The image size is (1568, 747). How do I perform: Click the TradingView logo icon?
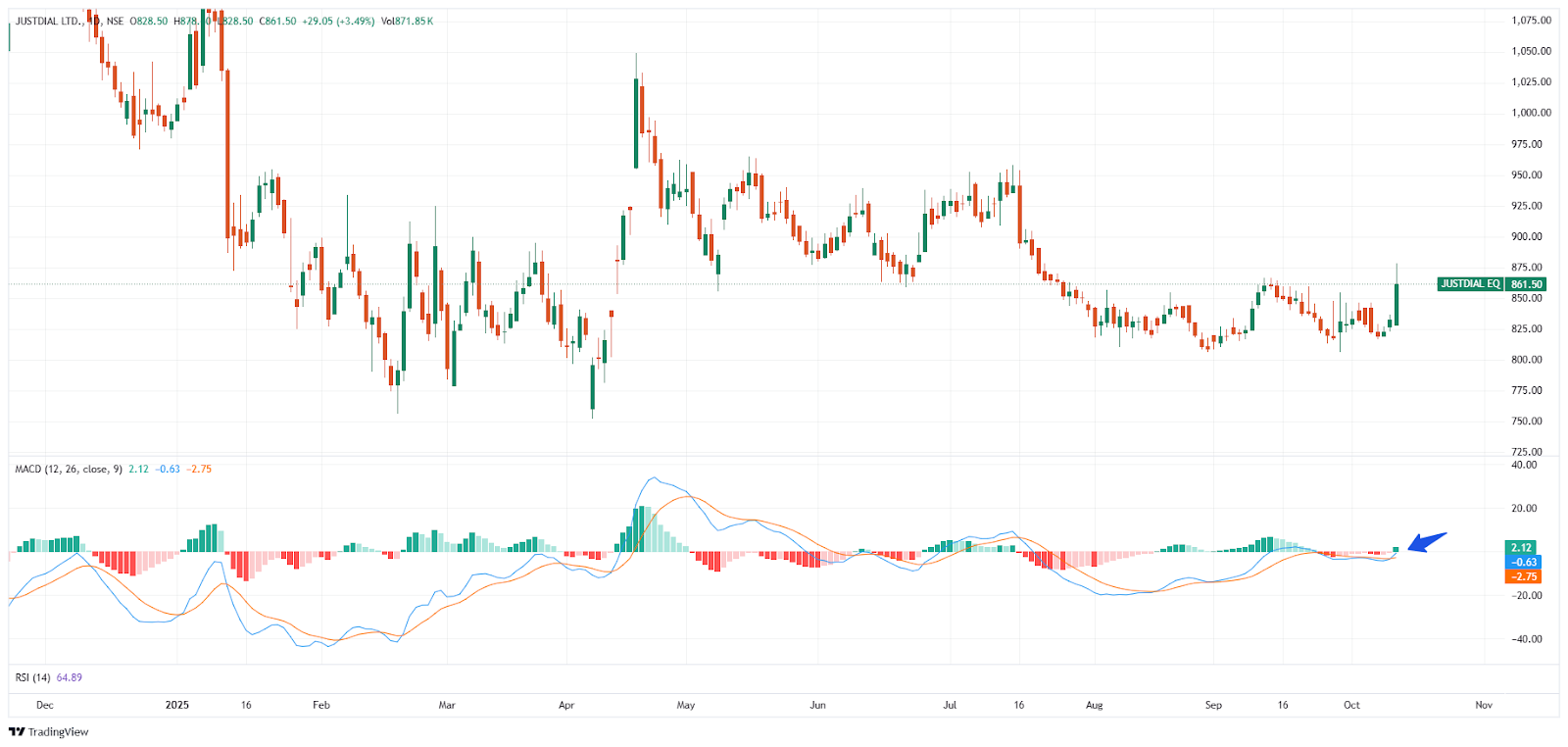[17, 732]
